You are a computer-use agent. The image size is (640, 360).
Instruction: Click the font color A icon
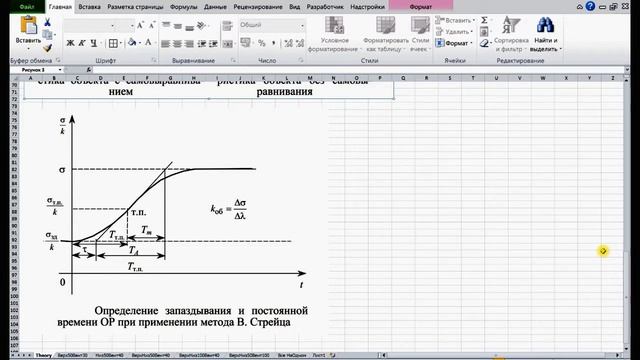pyautogui.click(x=148, y=42)
